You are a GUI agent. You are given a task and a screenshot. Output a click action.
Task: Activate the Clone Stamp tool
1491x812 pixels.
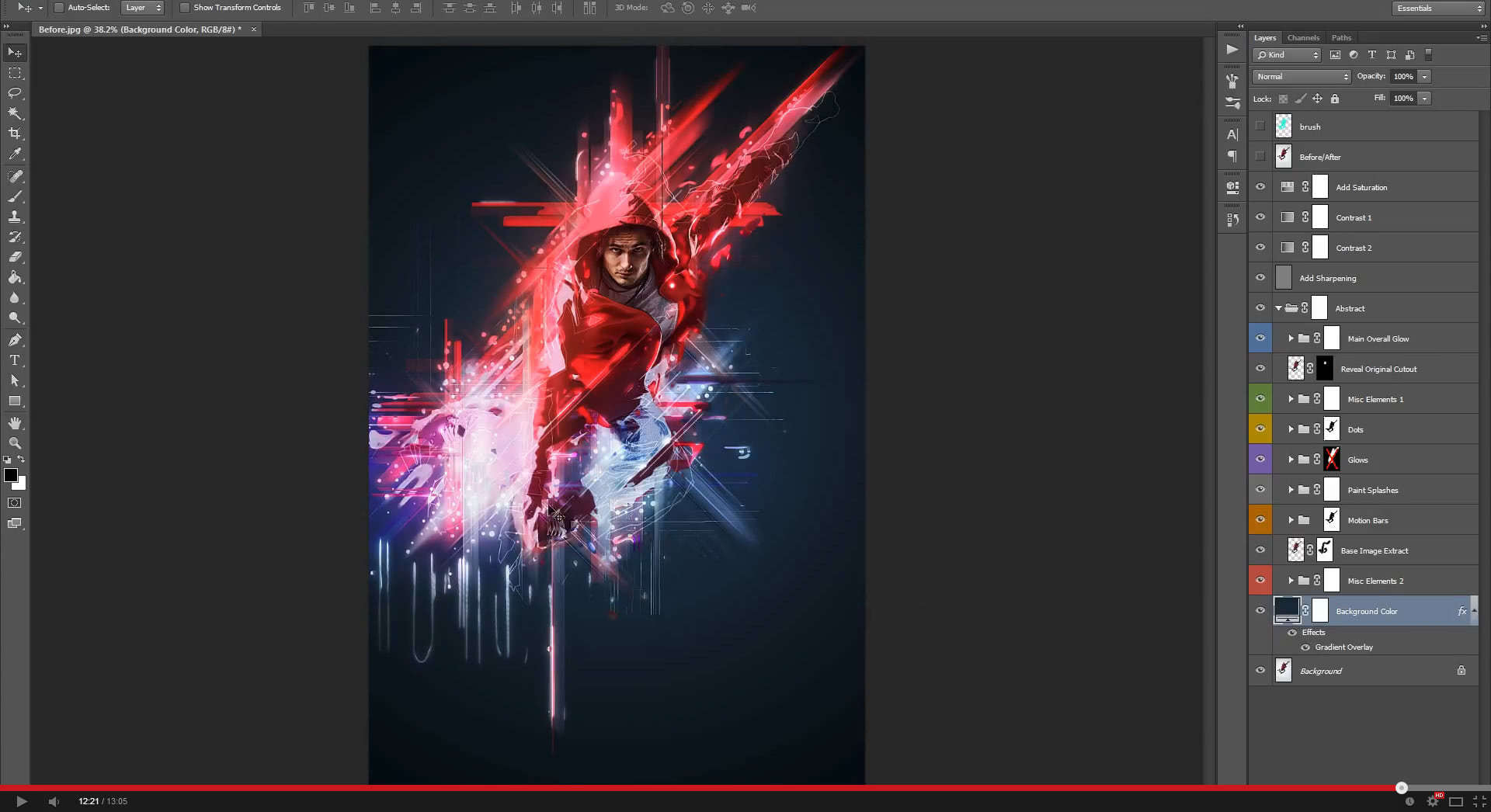coord(15,217)
